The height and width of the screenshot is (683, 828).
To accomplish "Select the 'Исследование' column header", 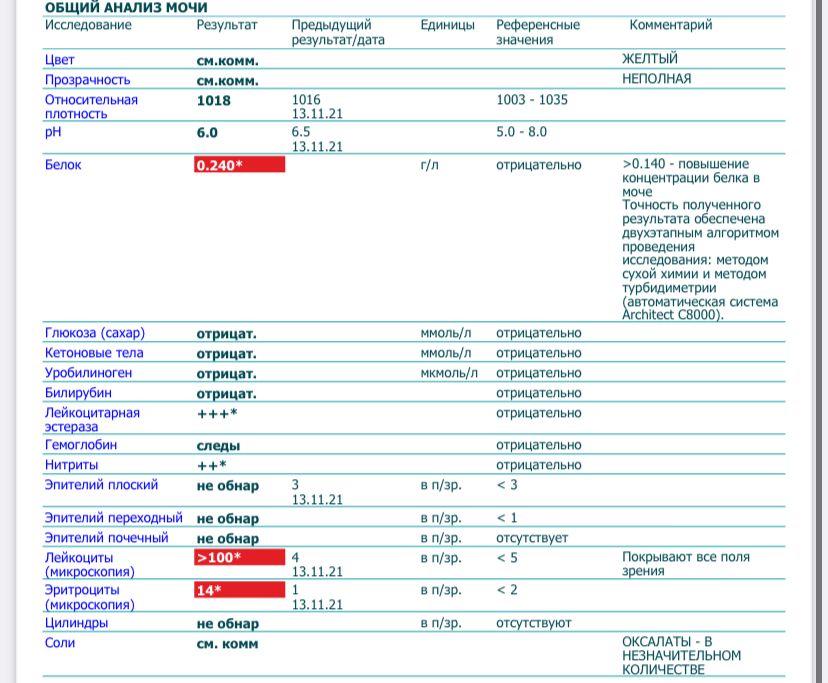I will 88,25.
